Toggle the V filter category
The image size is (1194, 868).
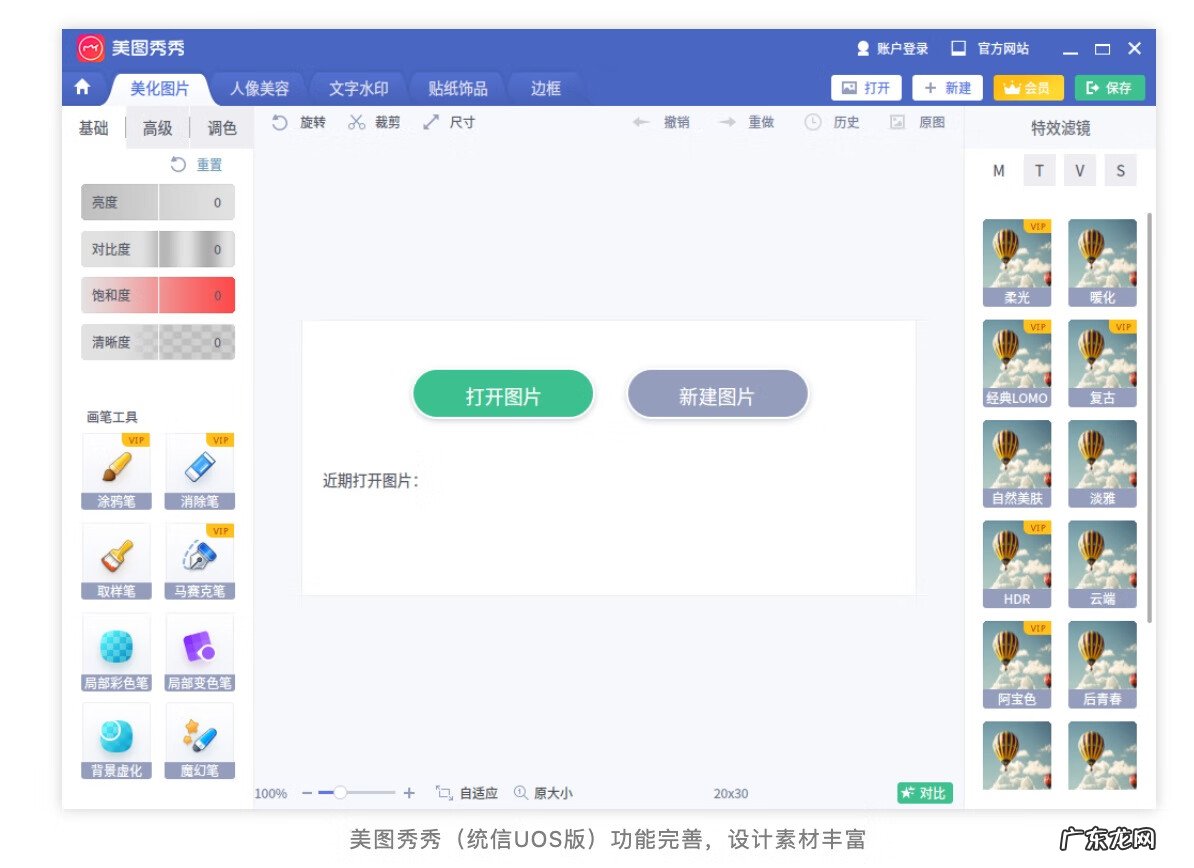1080,170
